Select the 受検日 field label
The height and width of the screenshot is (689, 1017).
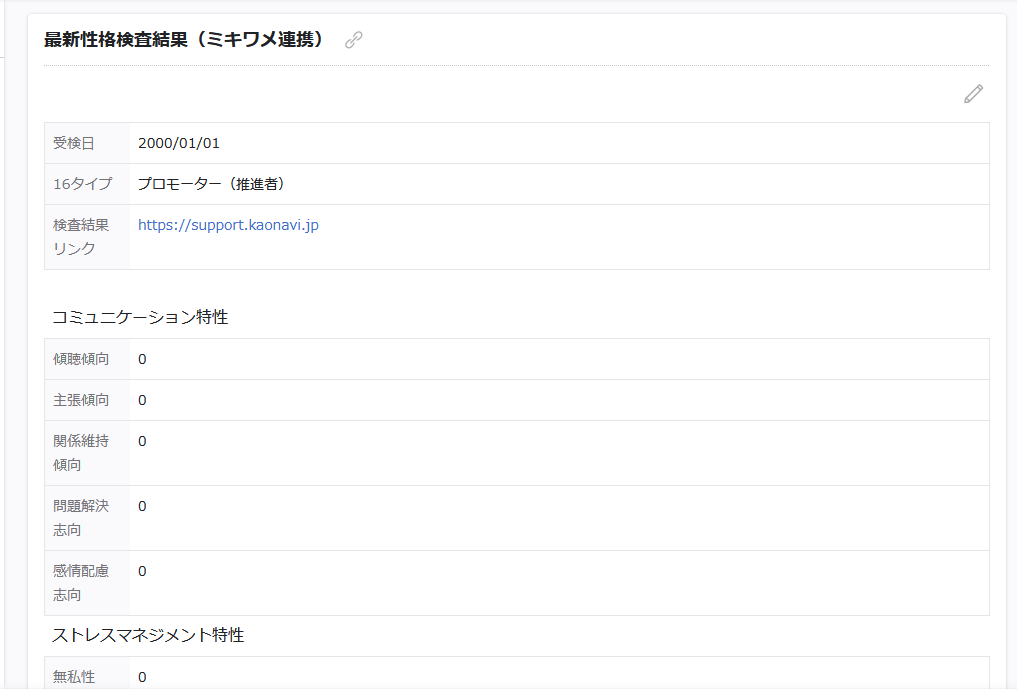pos(68,143)
